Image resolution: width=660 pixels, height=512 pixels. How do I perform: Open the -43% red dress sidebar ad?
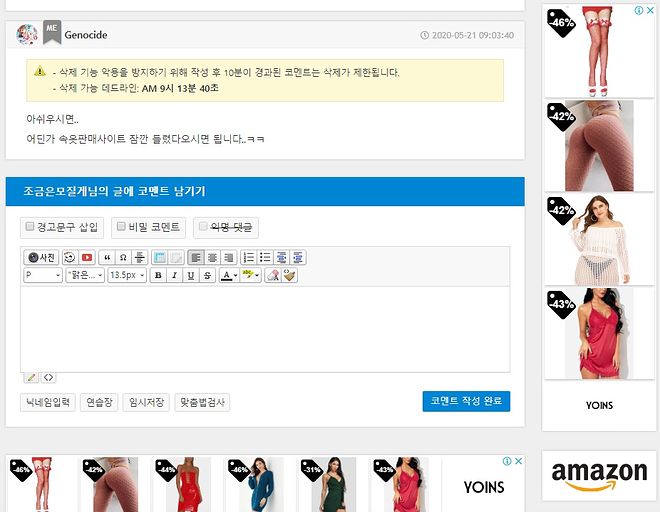[x=599, y=333]
